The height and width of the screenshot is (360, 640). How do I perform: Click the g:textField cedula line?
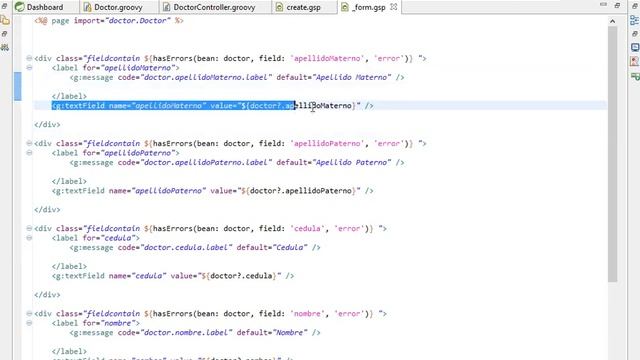click(x=173, y=276)
